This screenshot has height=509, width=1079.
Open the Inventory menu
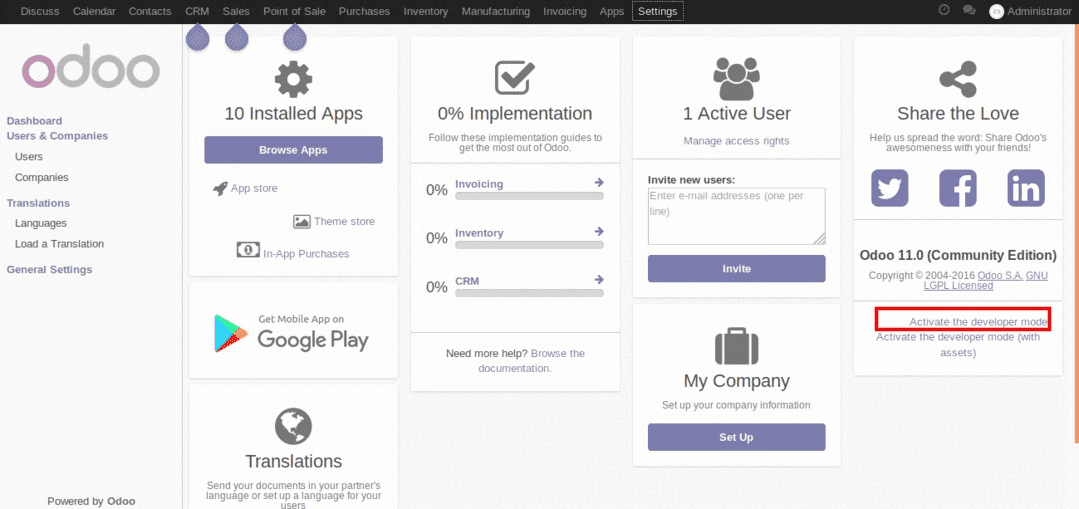(426, 11)
